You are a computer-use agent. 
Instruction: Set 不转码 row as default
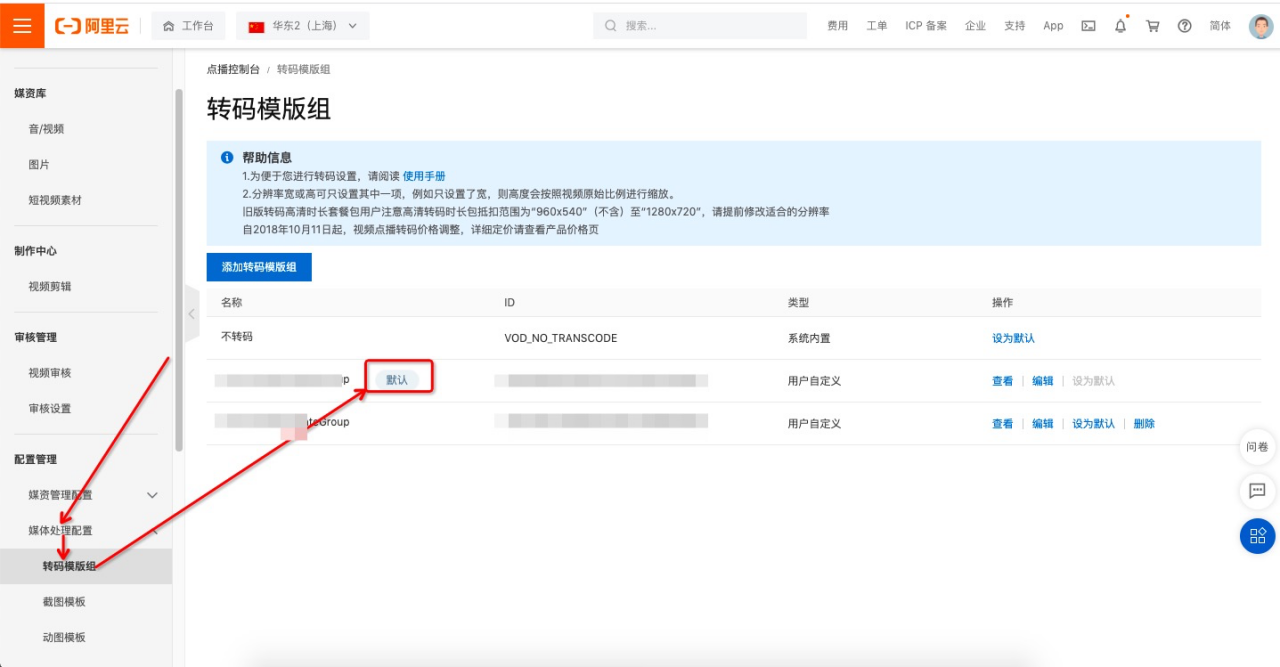[x=1013, y=338]
